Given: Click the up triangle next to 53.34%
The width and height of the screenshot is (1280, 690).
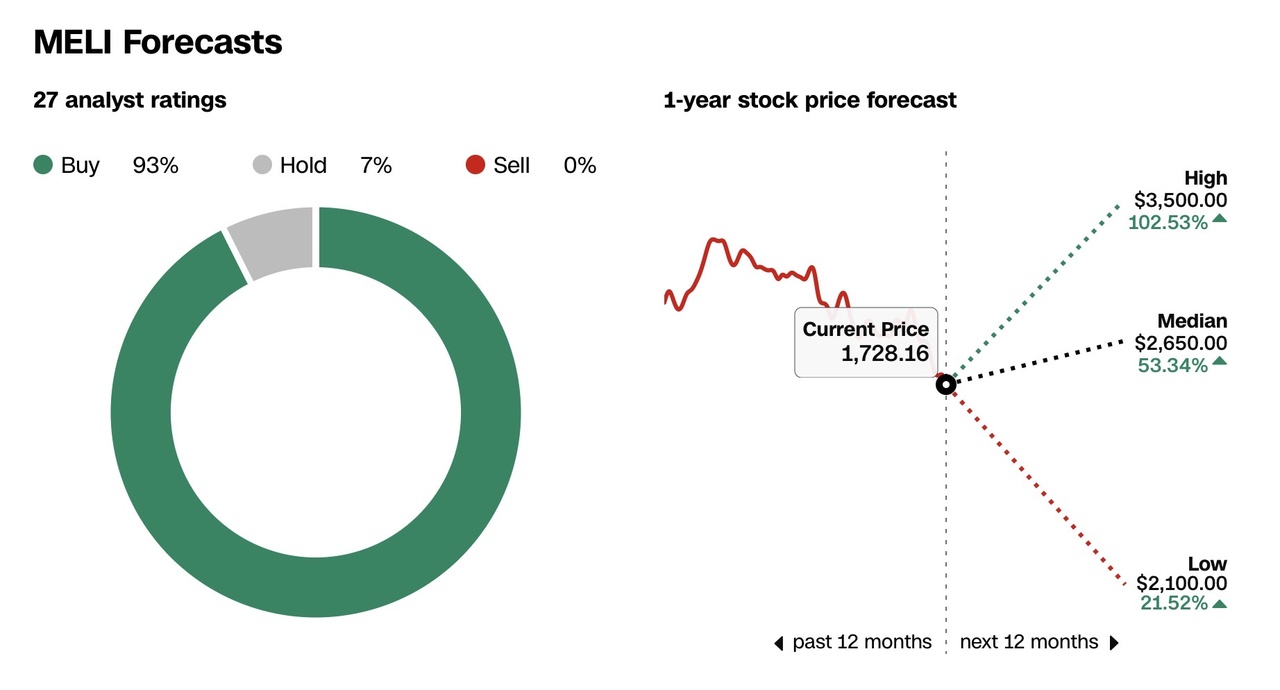Looking at the screenshot, I should coord(1219,364).
